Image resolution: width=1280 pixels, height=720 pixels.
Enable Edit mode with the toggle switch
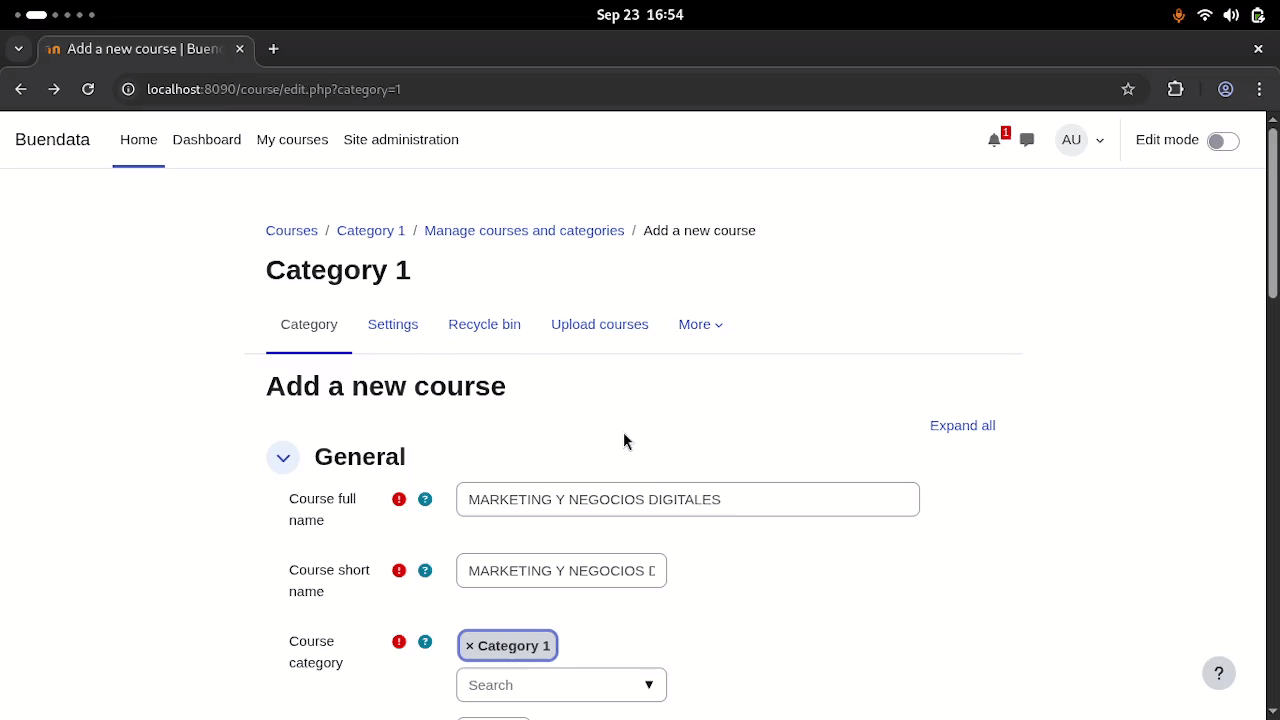(1222, 140)
